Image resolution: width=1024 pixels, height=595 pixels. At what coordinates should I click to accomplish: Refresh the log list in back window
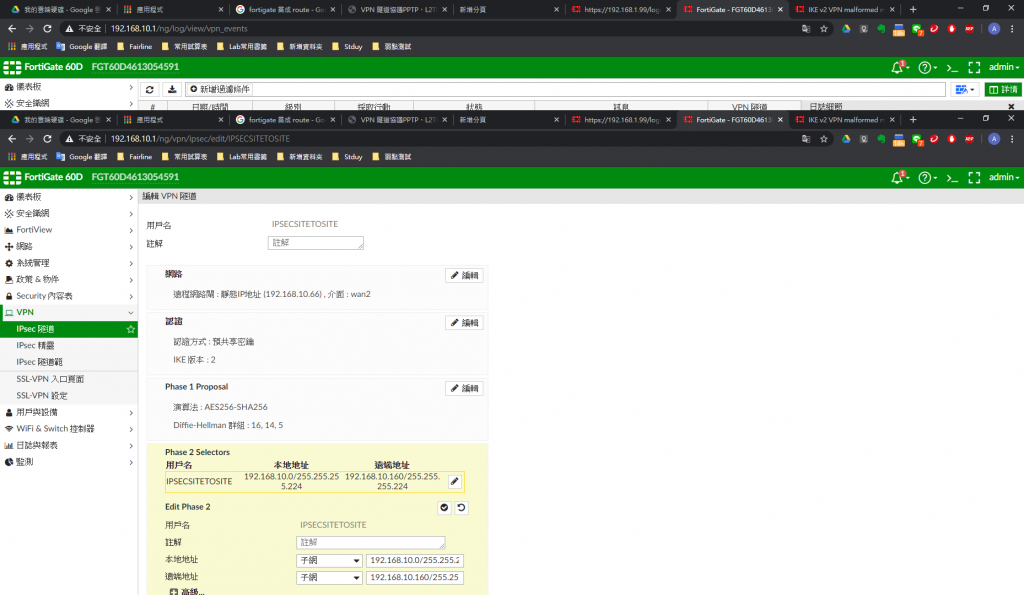[150, 89]
